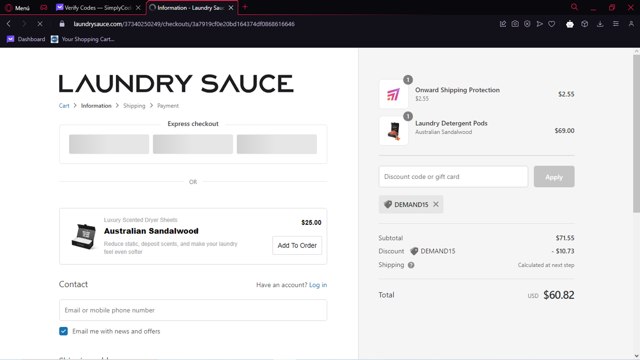The width and height of the screenshot is (640, 360).
Task: Open the Opera Menu button
Action: [17, 8]
